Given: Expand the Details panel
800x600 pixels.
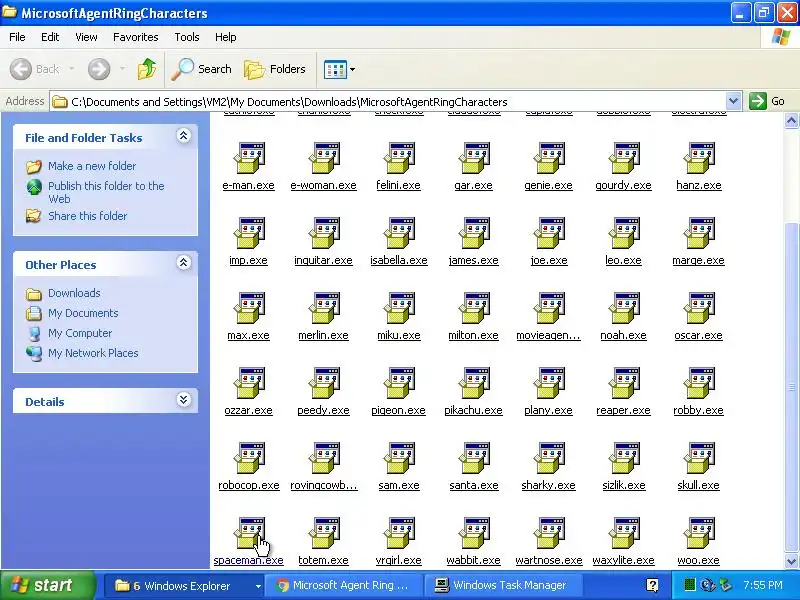Looking at the screenshot, I should coord(184,400).
